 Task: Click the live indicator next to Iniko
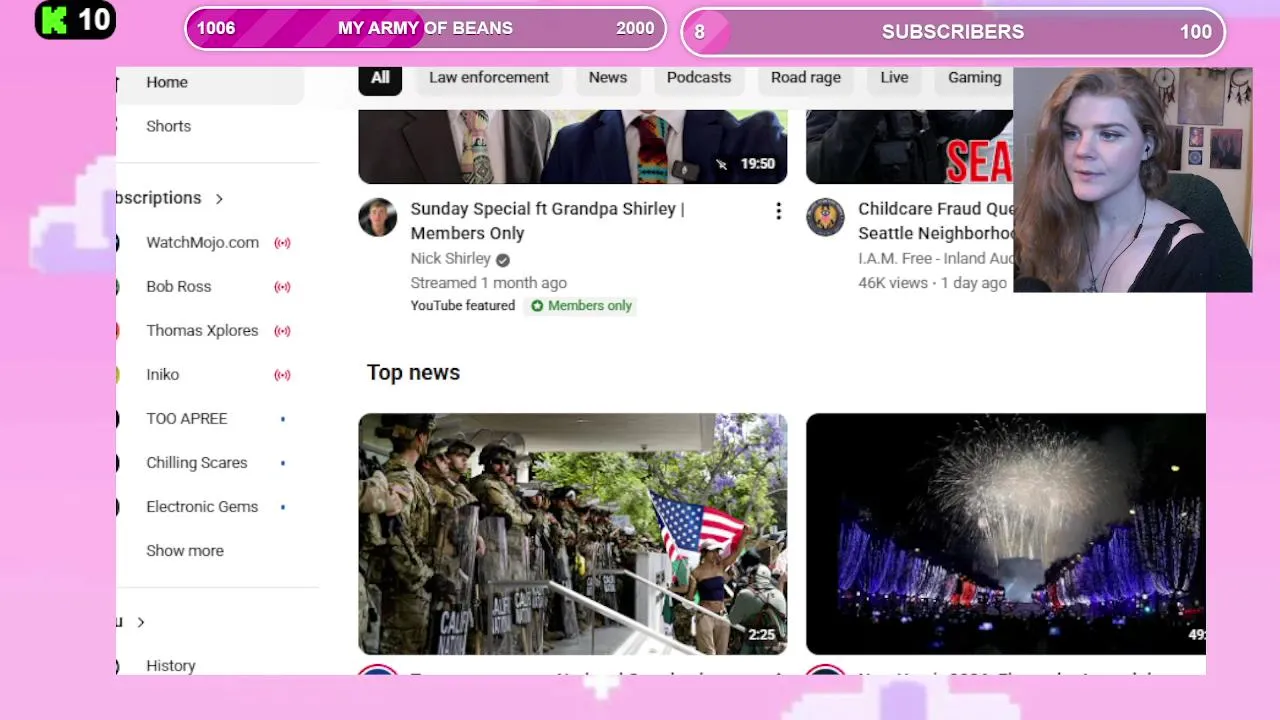(x=282, y=375)
